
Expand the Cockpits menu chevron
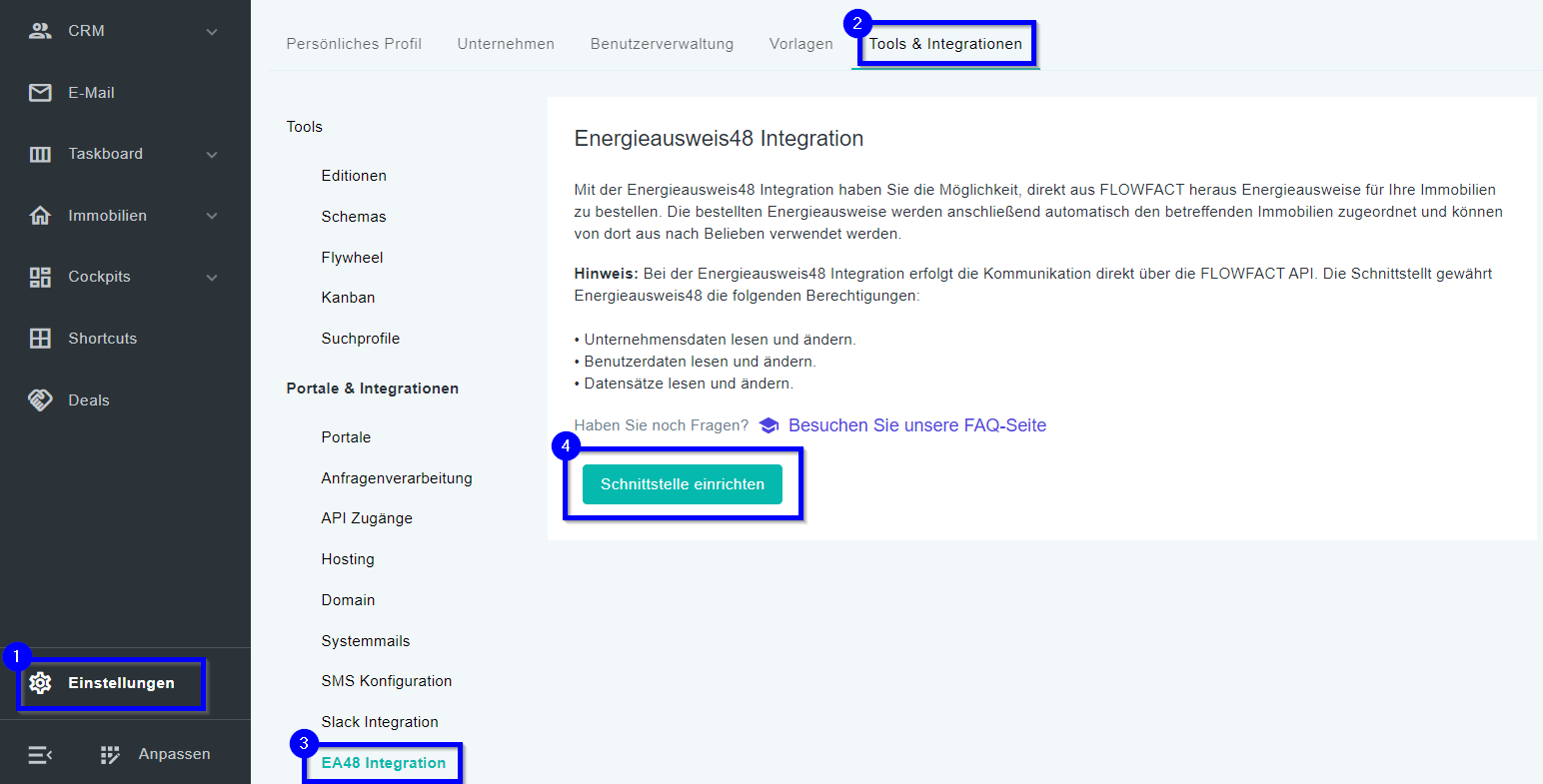tap(212, 278)
